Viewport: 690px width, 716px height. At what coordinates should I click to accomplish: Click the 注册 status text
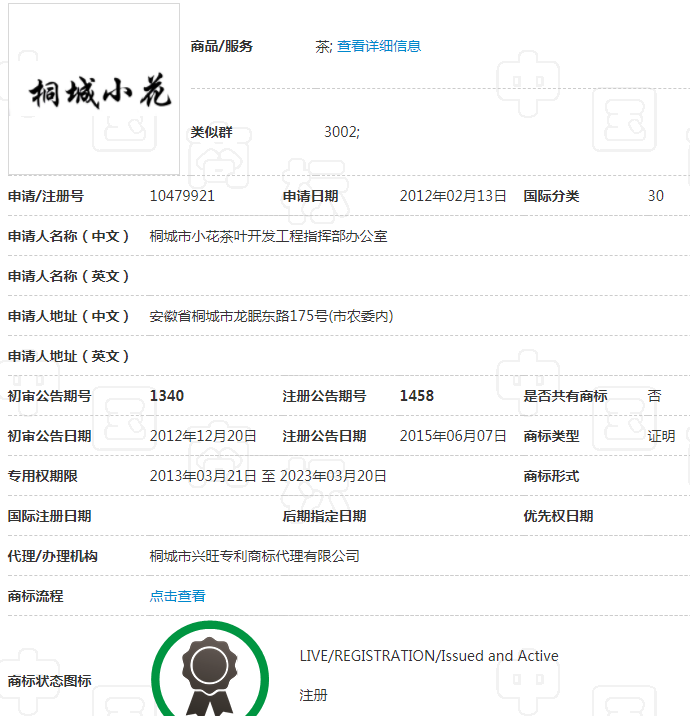click(x=313, y=695)
